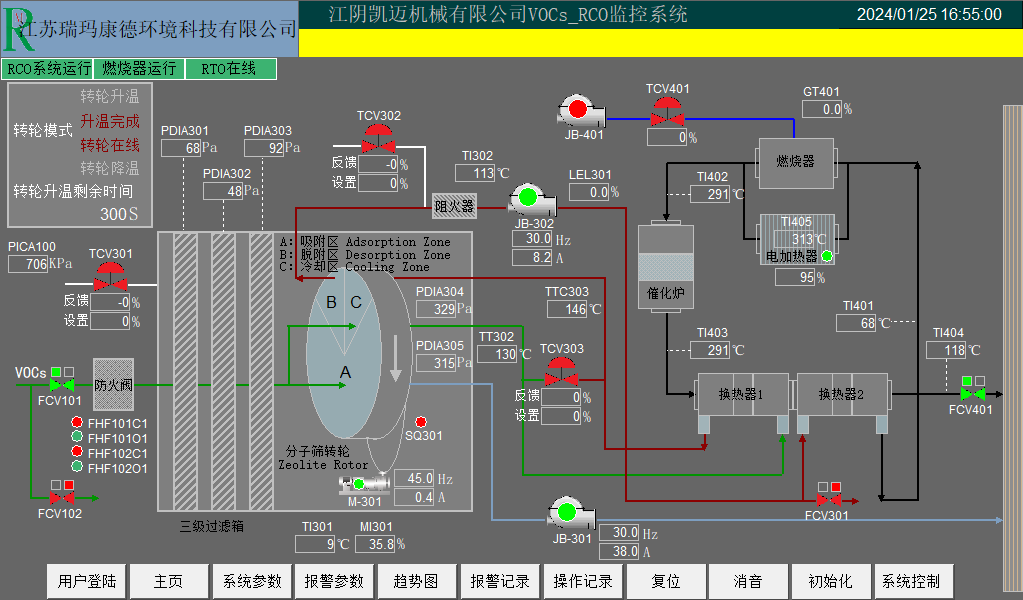Click the LEL301 0.0% reading
The width and height of the screenshot is (1023, 600).
click(x=589, y=192)
